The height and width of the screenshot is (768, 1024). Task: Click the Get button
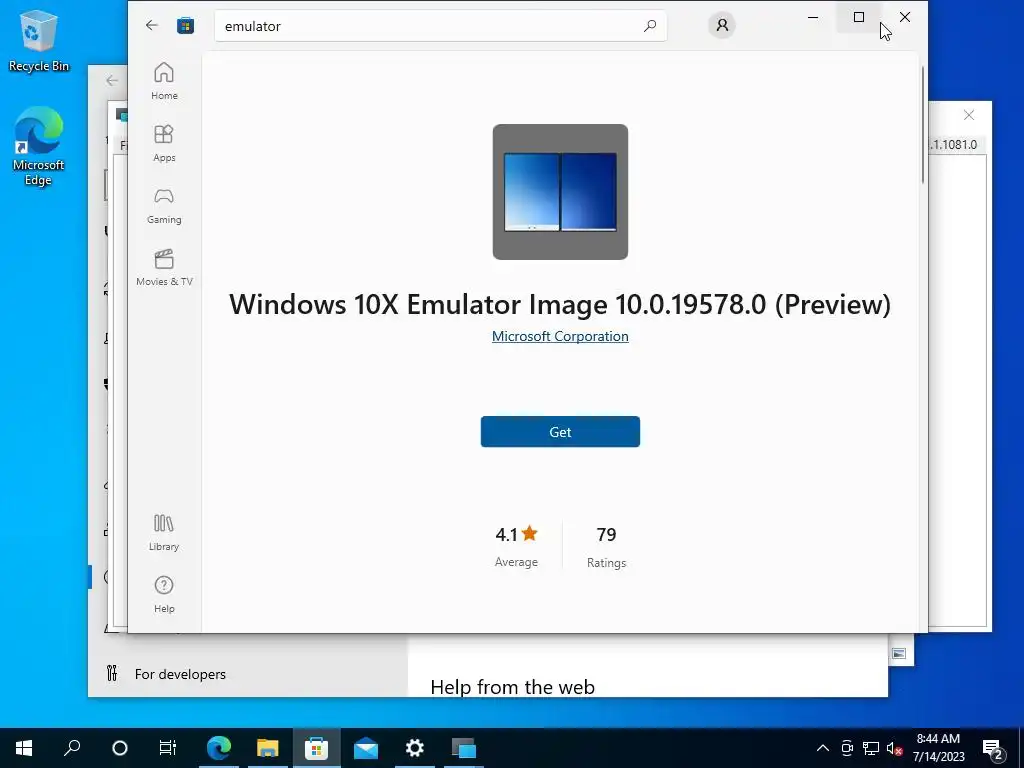pos(560,432)
